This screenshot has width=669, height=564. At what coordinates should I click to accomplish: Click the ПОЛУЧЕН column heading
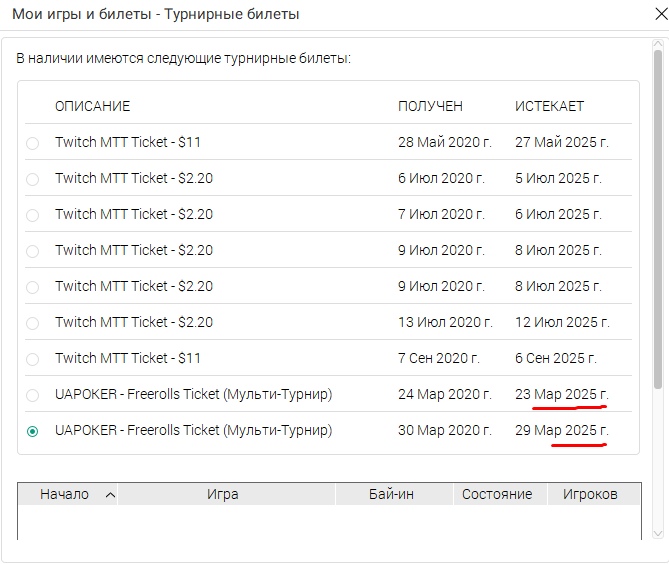tap(430, 106)
